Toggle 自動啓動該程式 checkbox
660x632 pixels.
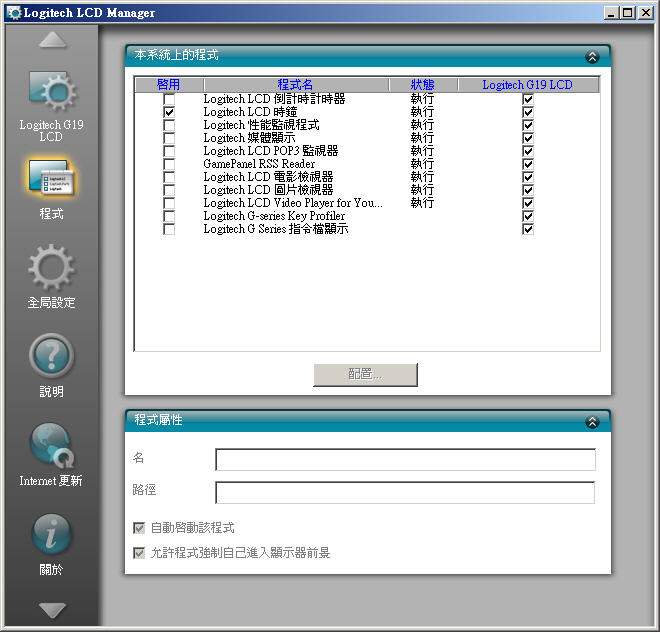point(139,528)
